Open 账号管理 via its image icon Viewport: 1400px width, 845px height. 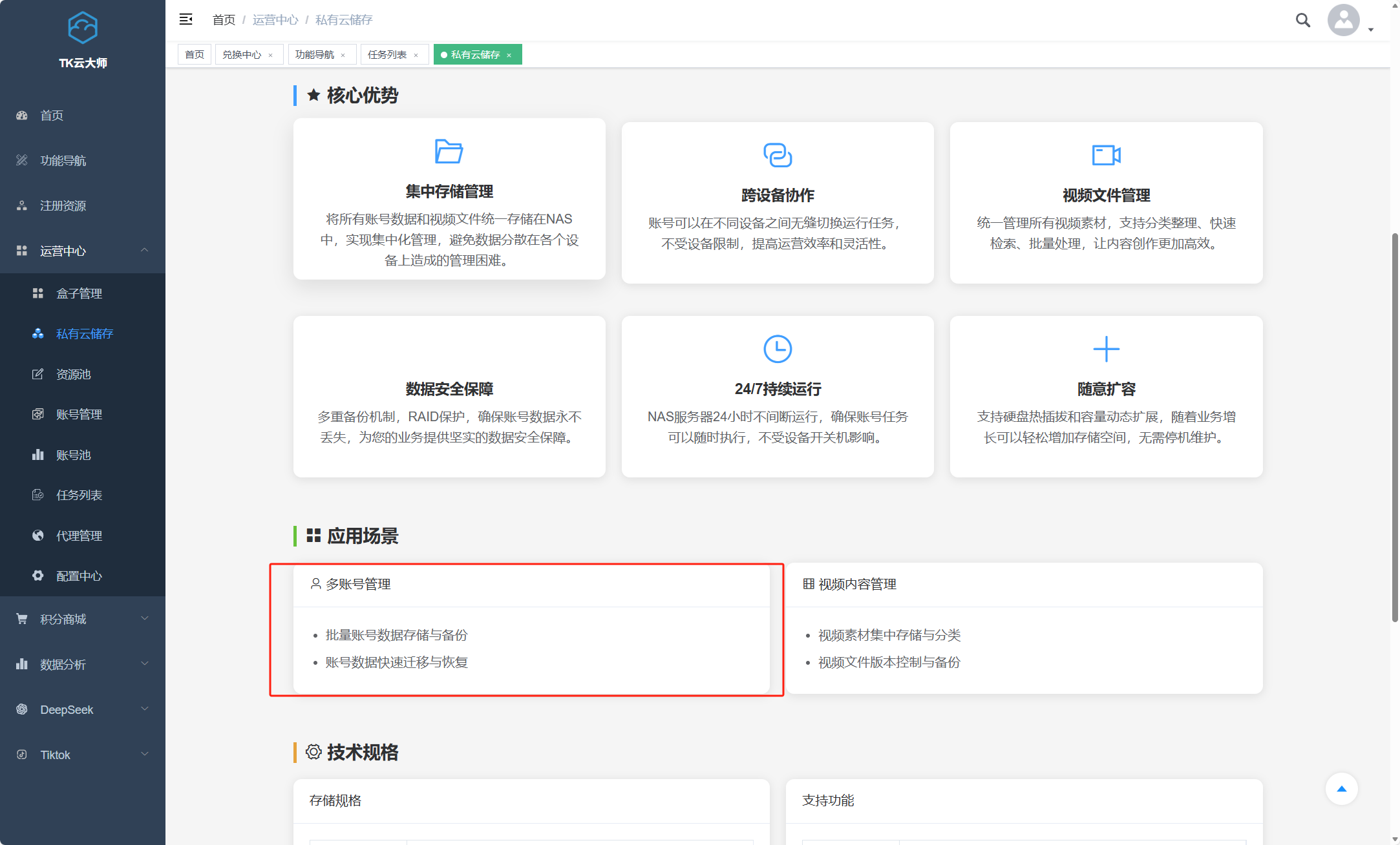[37, 414]
